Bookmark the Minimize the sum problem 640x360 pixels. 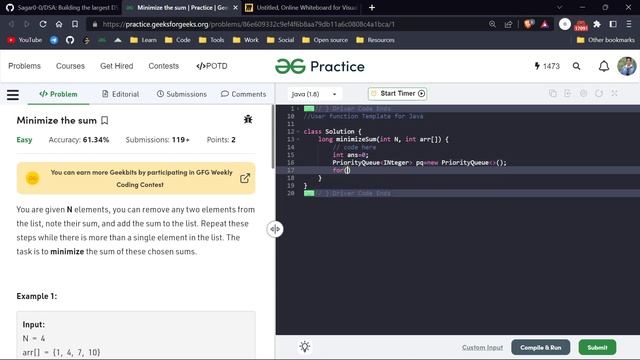click(104, 120)
